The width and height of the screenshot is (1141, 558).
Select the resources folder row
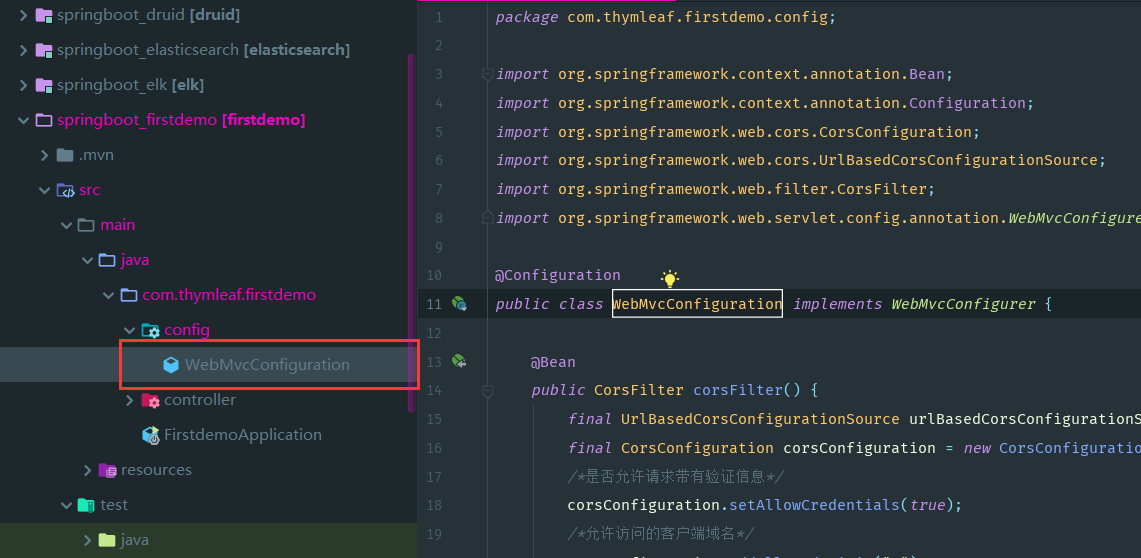tap(208, 470)
